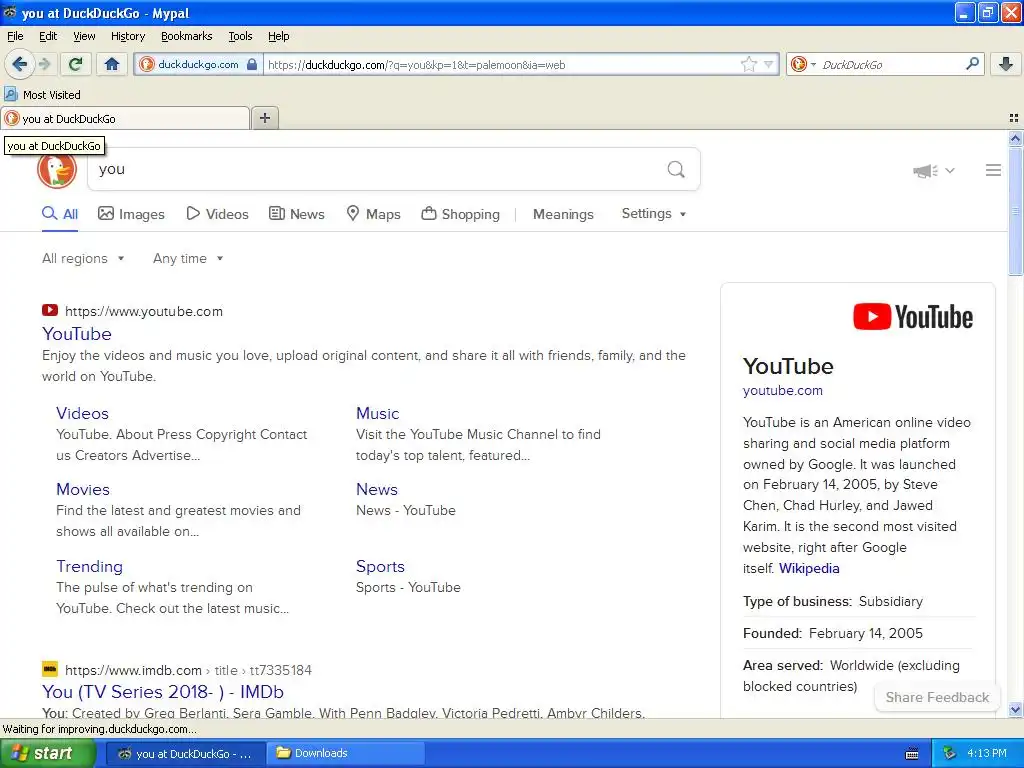Open the browser home page button

[x=112, y=64]
